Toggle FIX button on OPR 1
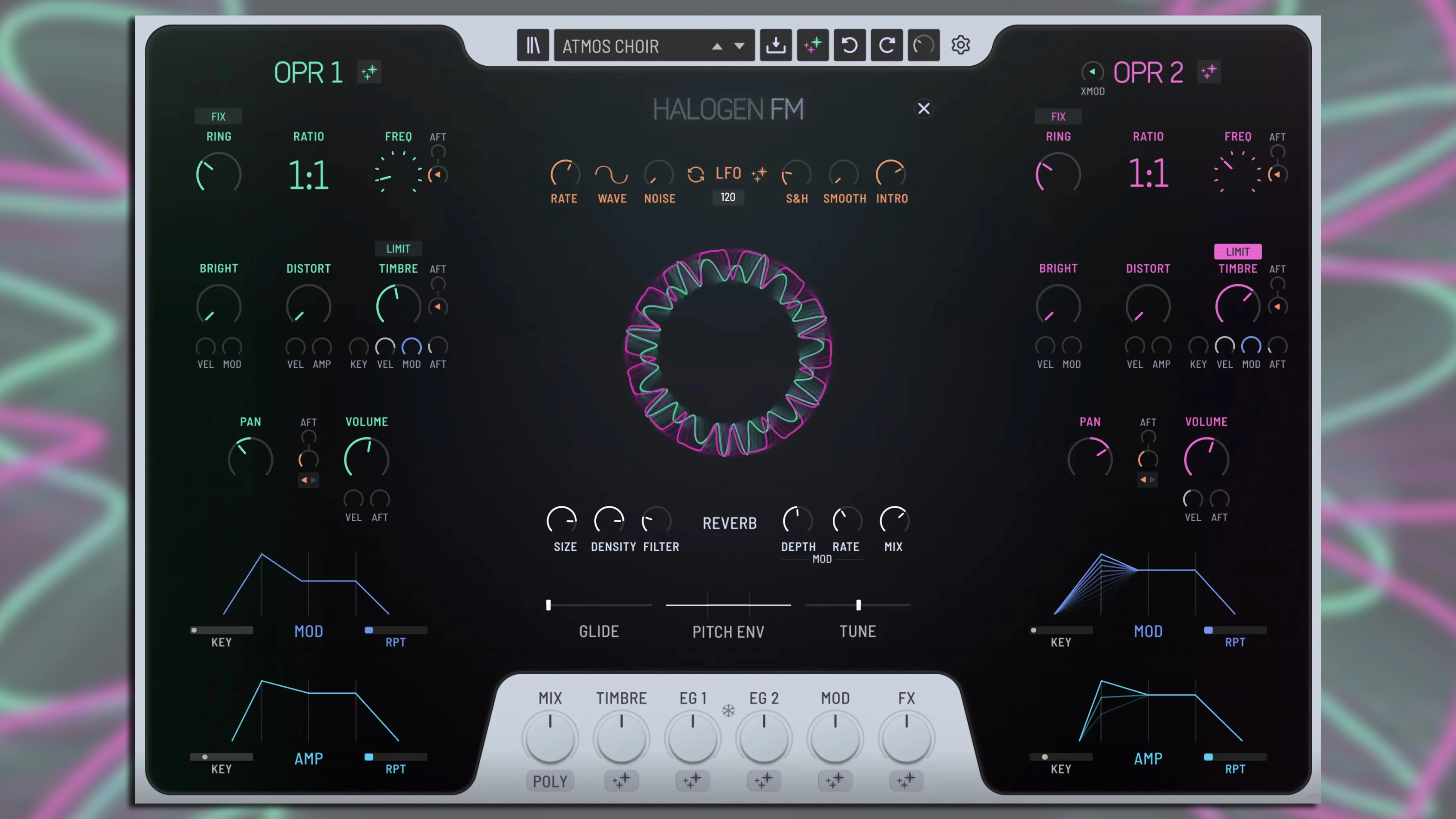This screenshot has width=1456, height=819. pos(218,116)
